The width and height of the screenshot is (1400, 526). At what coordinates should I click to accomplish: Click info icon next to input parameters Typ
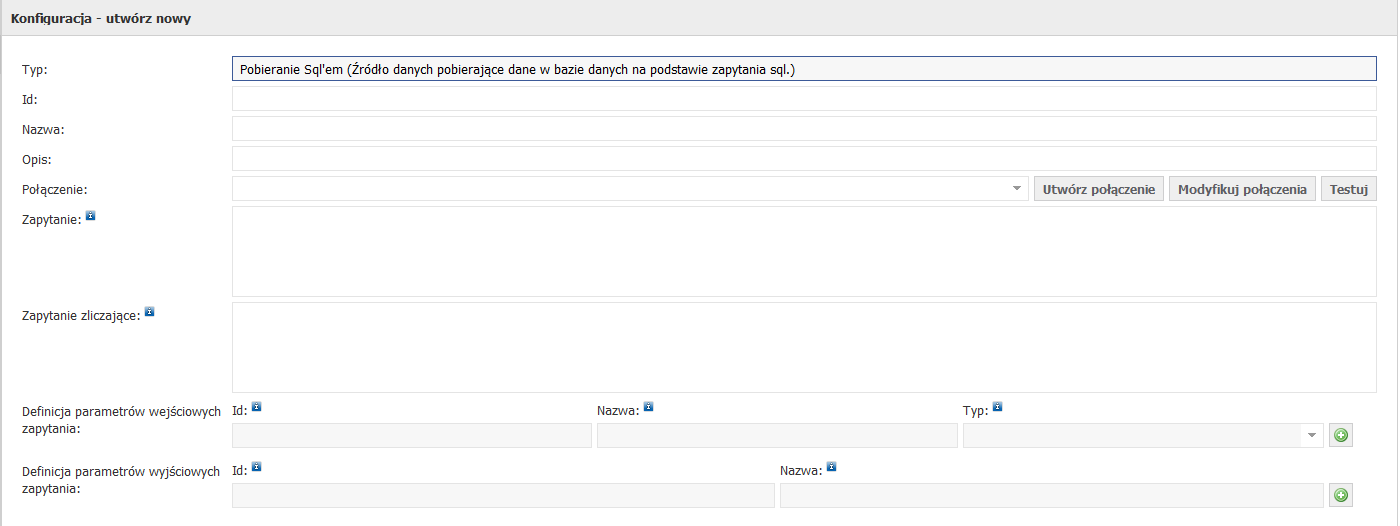tap(997, 407)
